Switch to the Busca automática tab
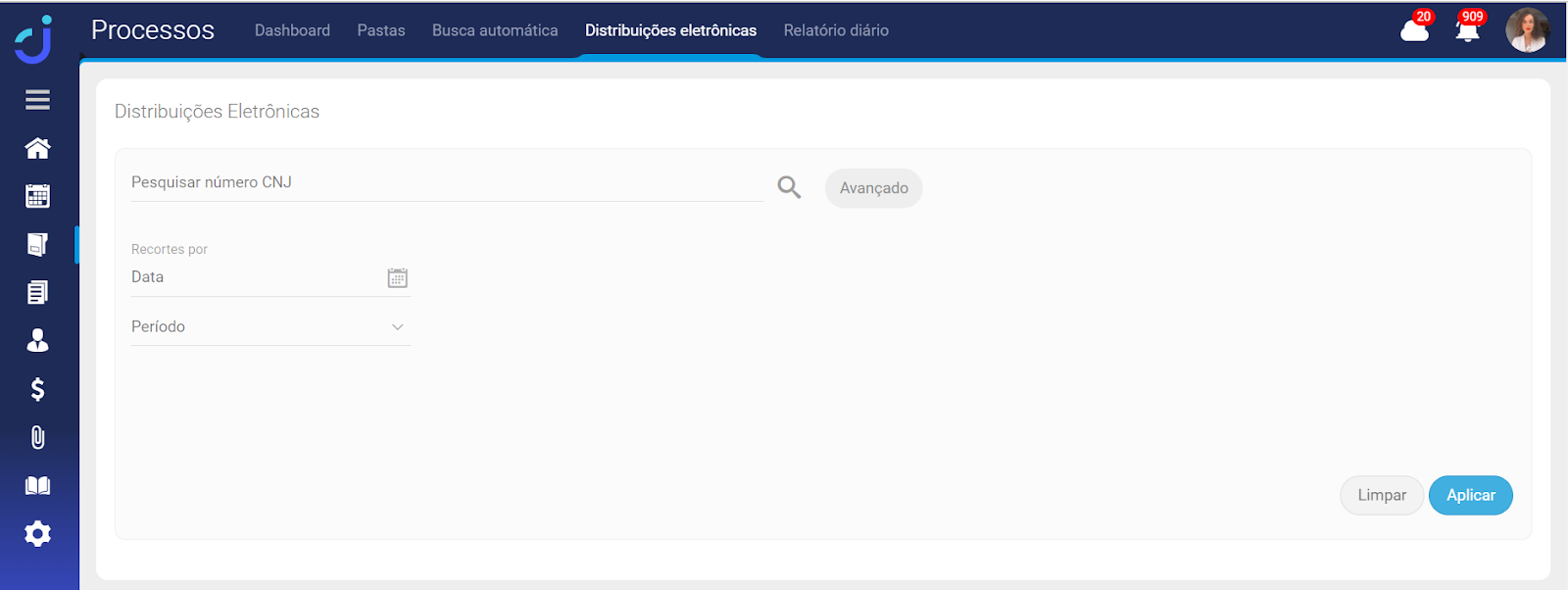This screenshot has height=590, width=1568. tap(495, 30)
